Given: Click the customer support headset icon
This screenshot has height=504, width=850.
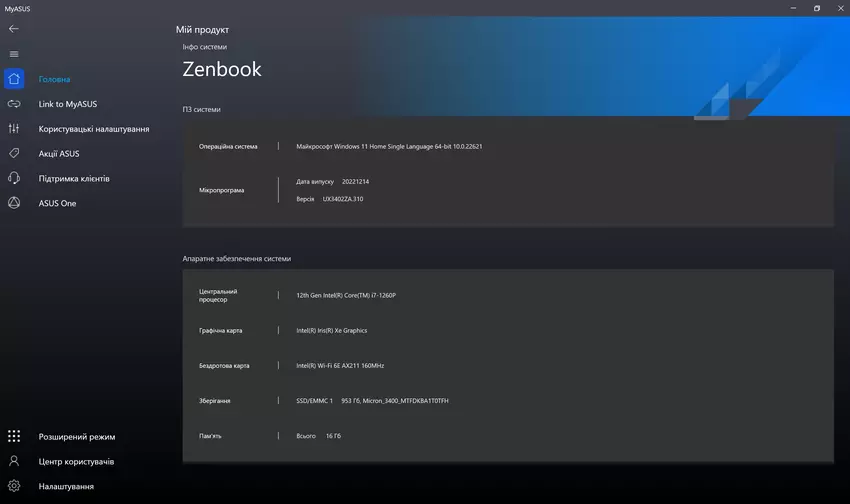Looking at the screenshot, I should click(x=14, y=179).
